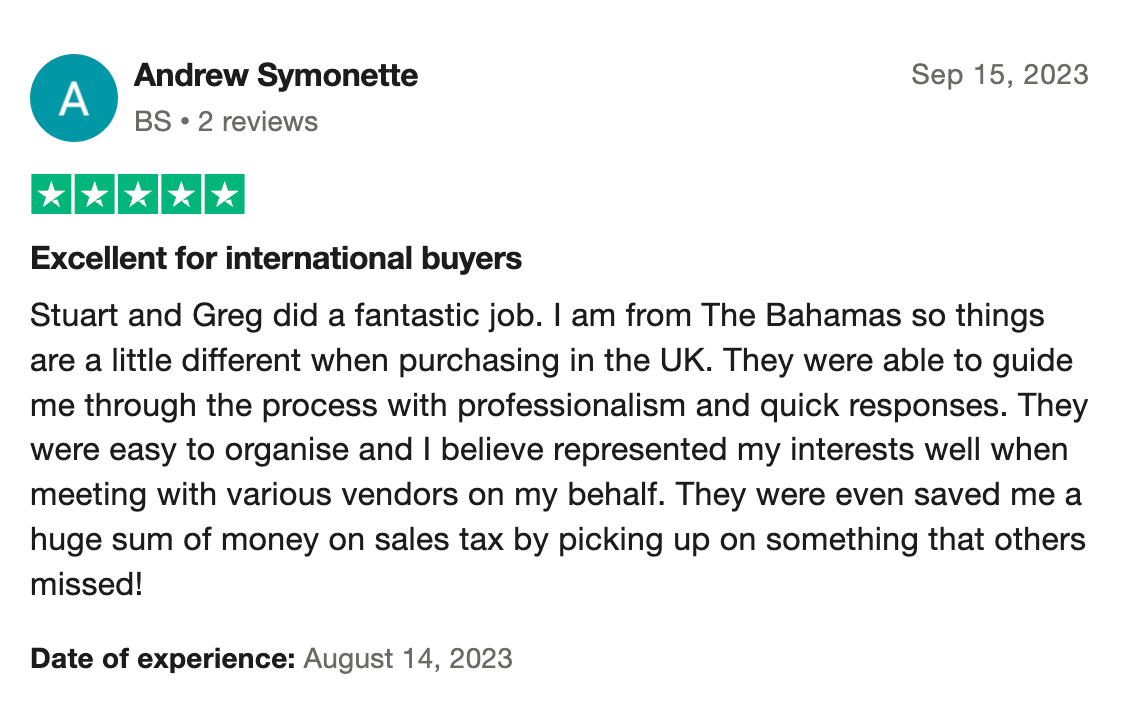Click the teal avatar circle with letter A
The image size is (1144, 712).
[75, 98]
